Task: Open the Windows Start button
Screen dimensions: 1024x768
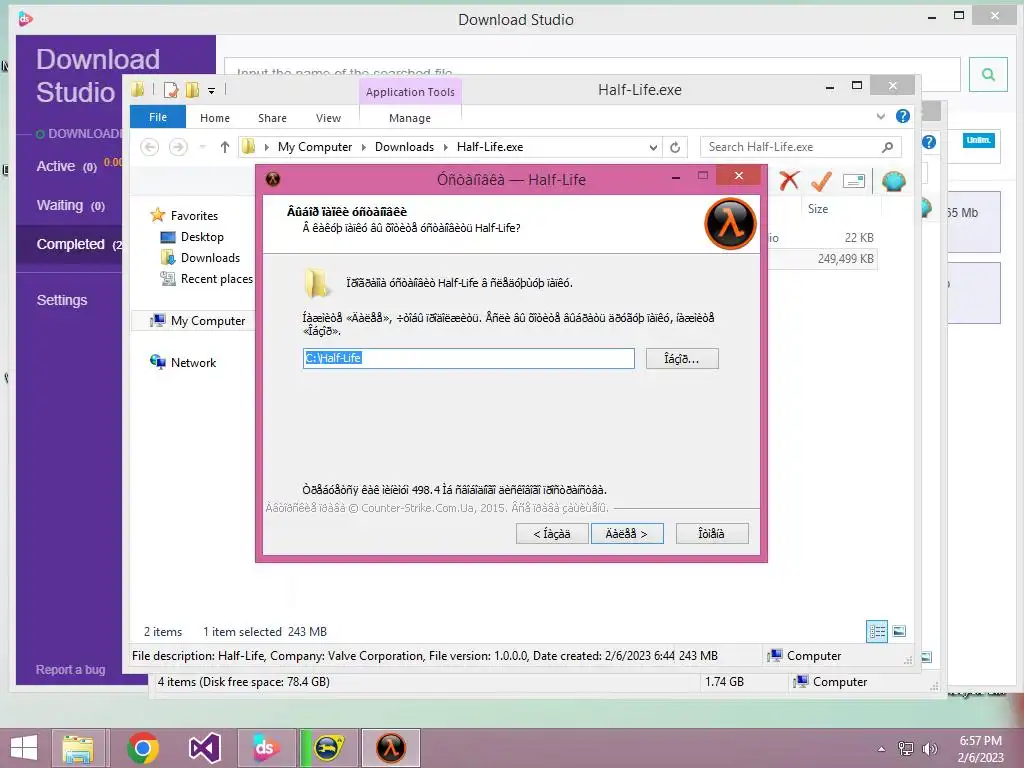Action: pos(24,748)
